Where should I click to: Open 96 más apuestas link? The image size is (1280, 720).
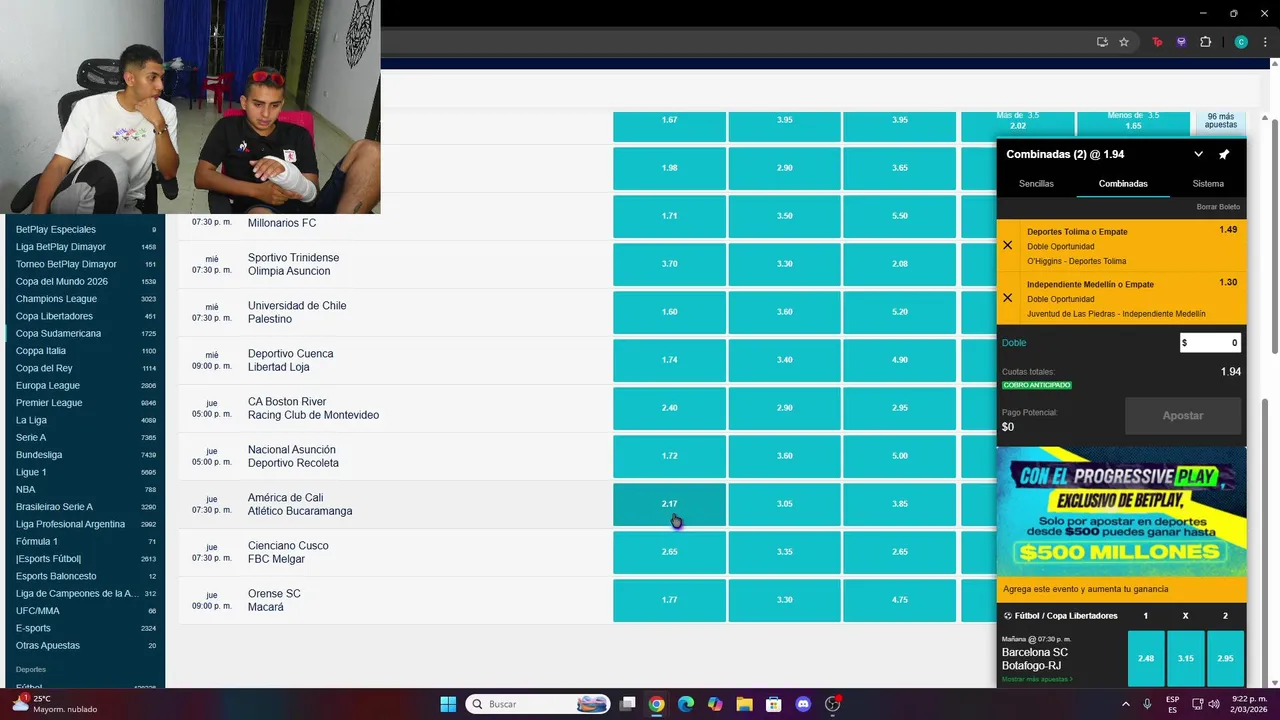[x=1221, y=121]
